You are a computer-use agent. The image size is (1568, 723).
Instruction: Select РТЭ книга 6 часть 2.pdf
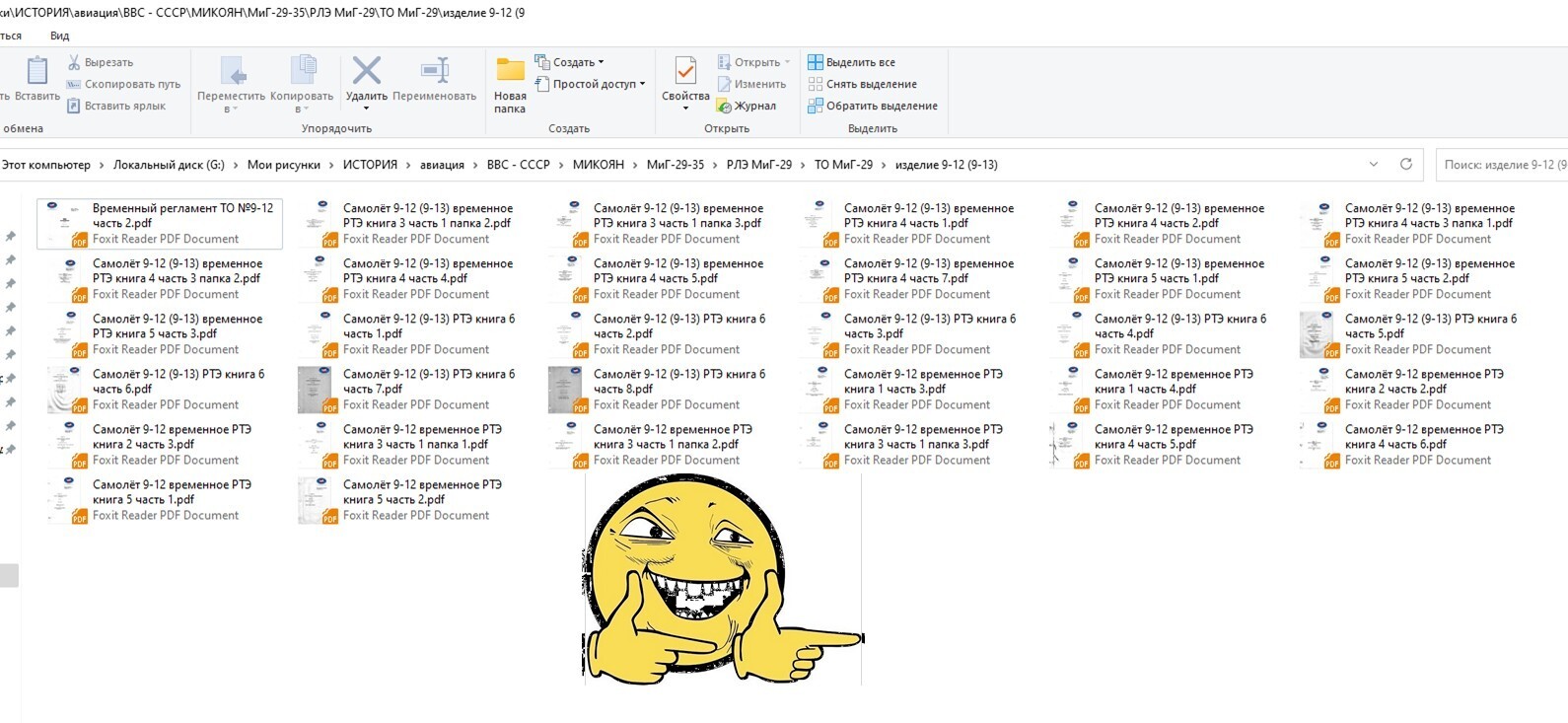click(662, 334)
